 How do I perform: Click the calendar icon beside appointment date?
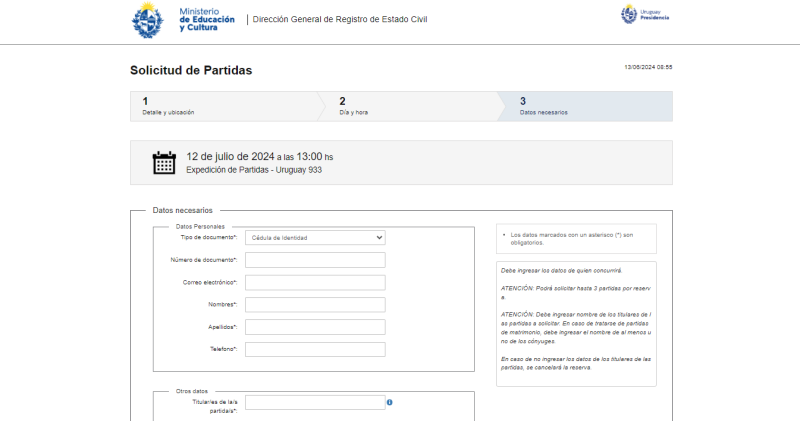point(164,162)
